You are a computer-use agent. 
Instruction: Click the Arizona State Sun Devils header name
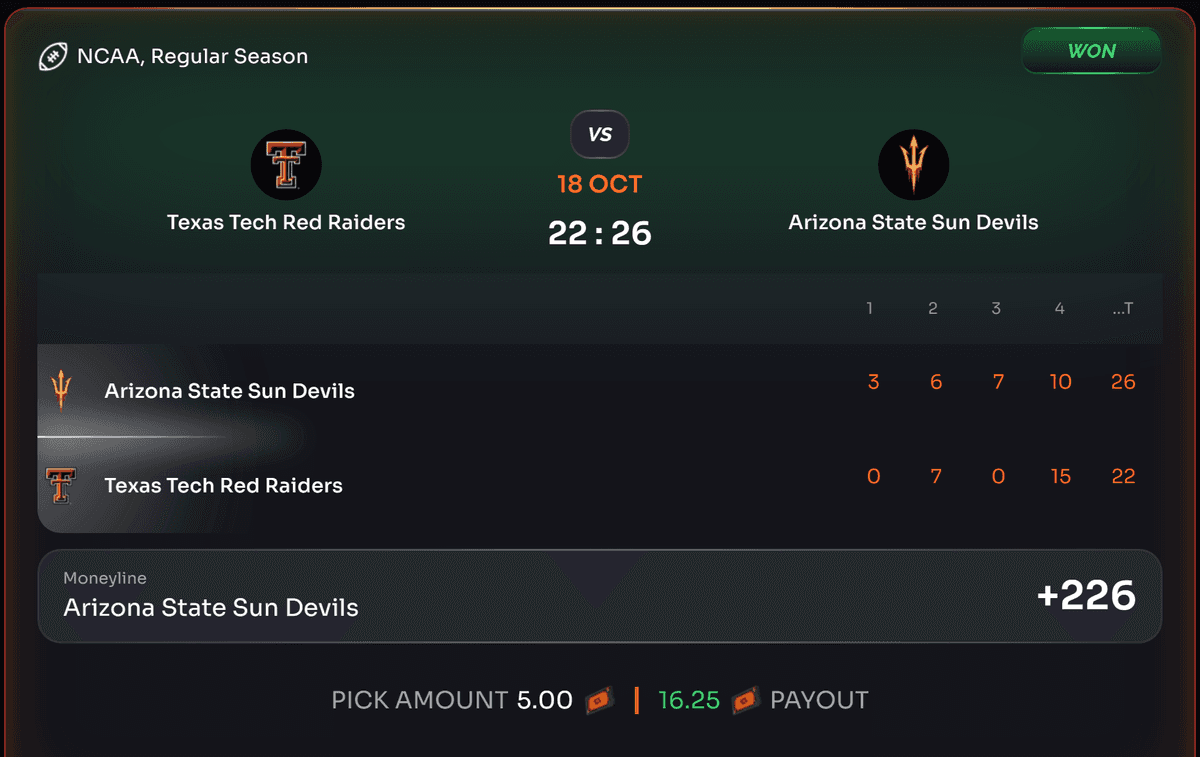click(x=913, y=222)
